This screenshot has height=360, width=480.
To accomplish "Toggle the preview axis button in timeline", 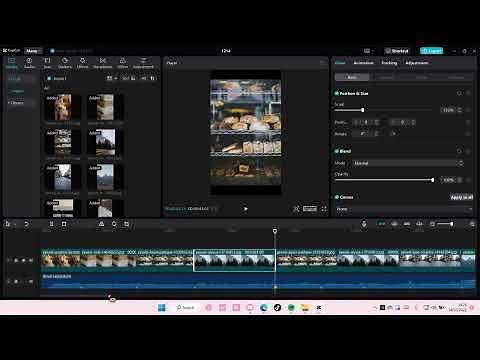I will pos(420,224).
